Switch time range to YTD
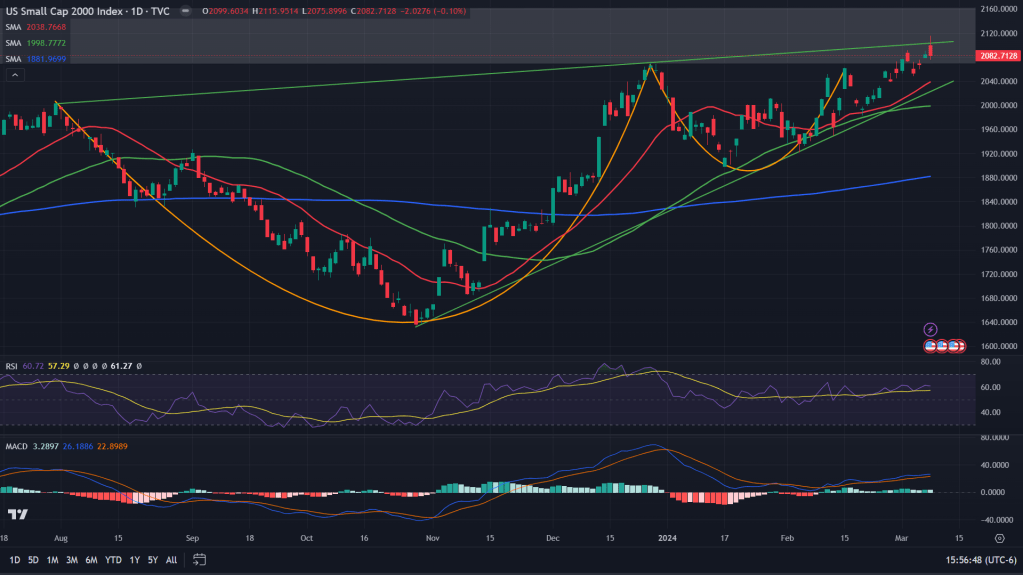 [112, 559]
